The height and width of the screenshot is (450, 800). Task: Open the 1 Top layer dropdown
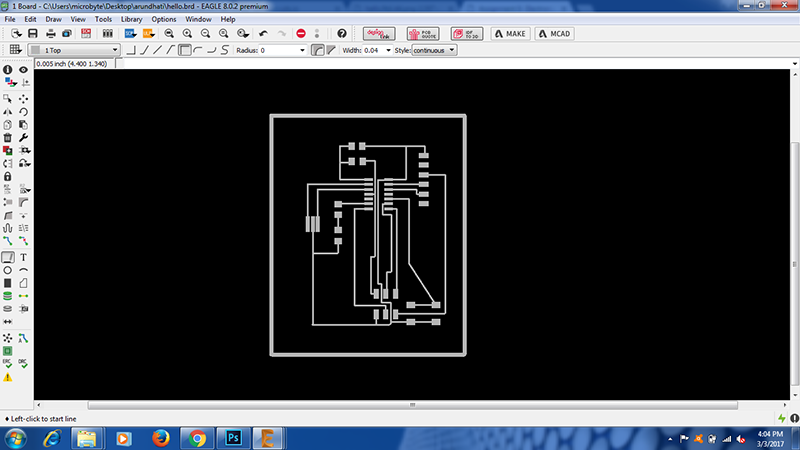pos(74,50)
